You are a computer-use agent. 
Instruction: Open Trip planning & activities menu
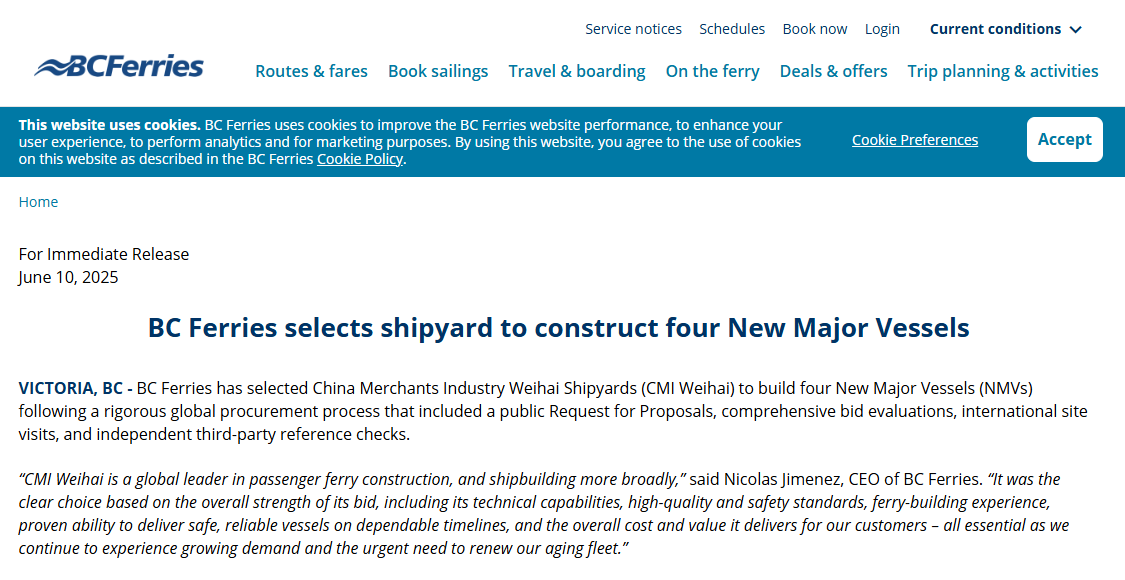pos(1002,71)
